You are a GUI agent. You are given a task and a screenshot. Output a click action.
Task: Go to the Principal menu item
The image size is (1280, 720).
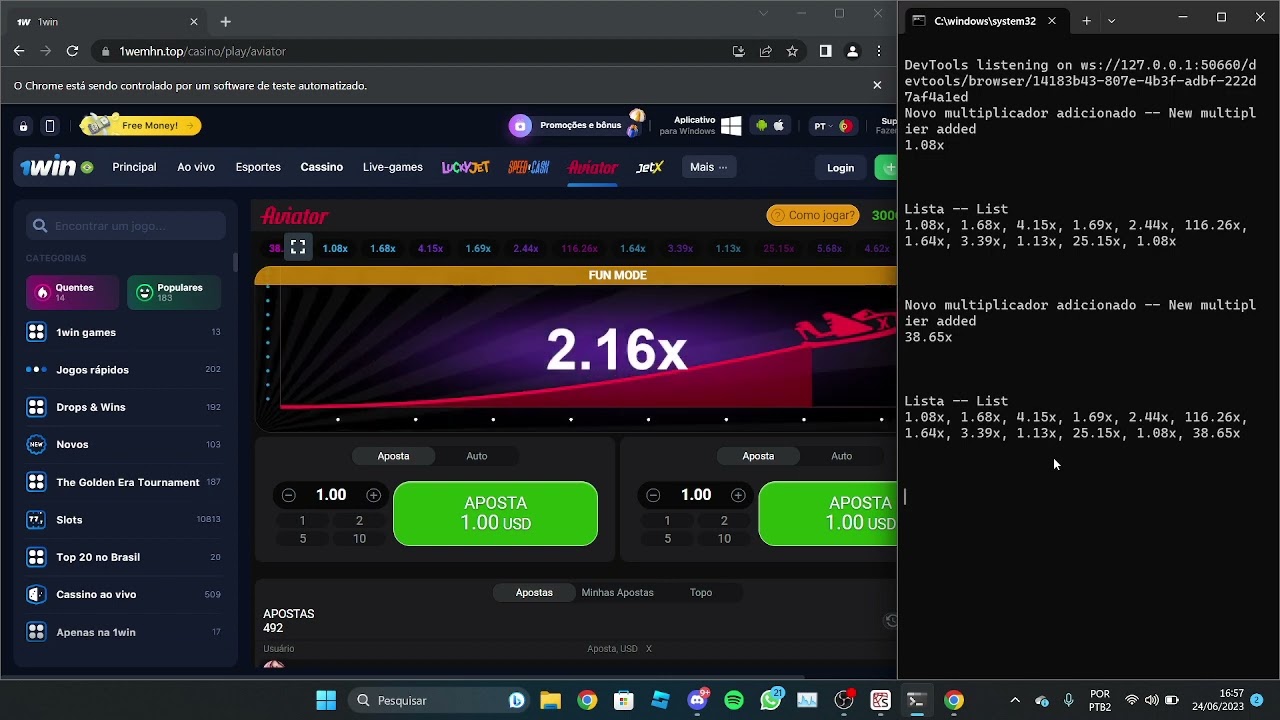click(x=134, y=167)
